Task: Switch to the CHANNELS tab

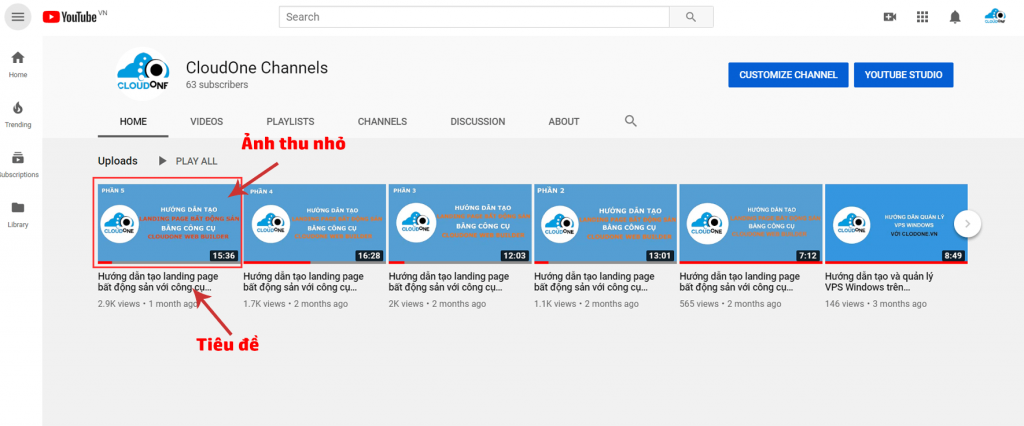Action: point(382,122)
